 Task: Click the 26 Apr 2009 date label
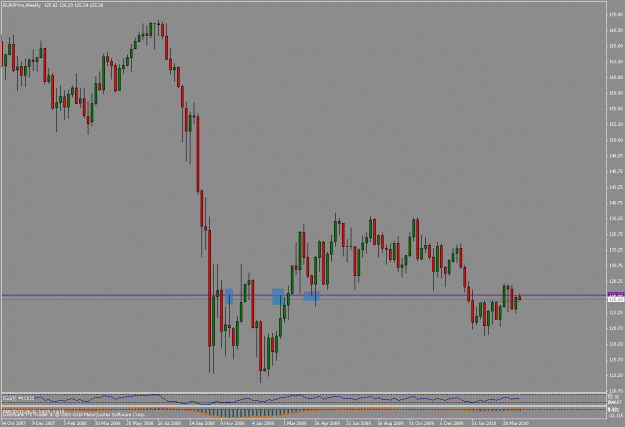327,423
